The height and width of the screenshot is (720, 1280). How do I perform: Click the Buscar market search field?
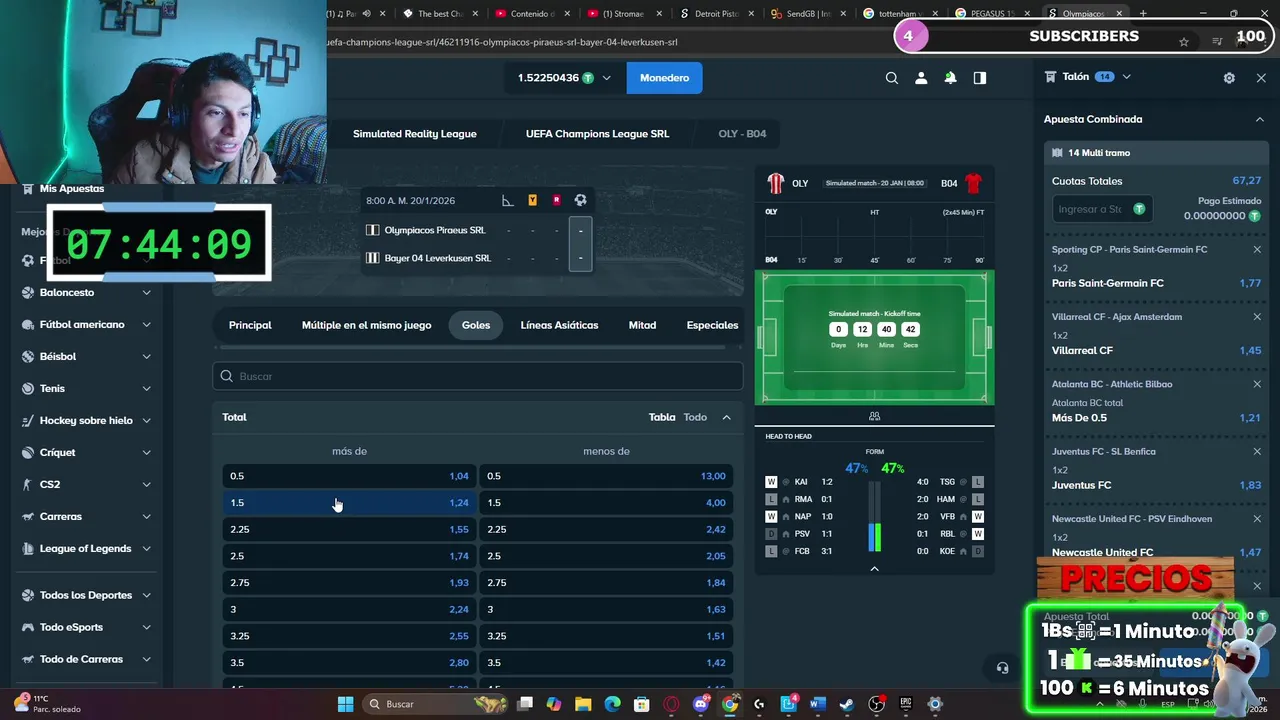click(x=477, y=376)
